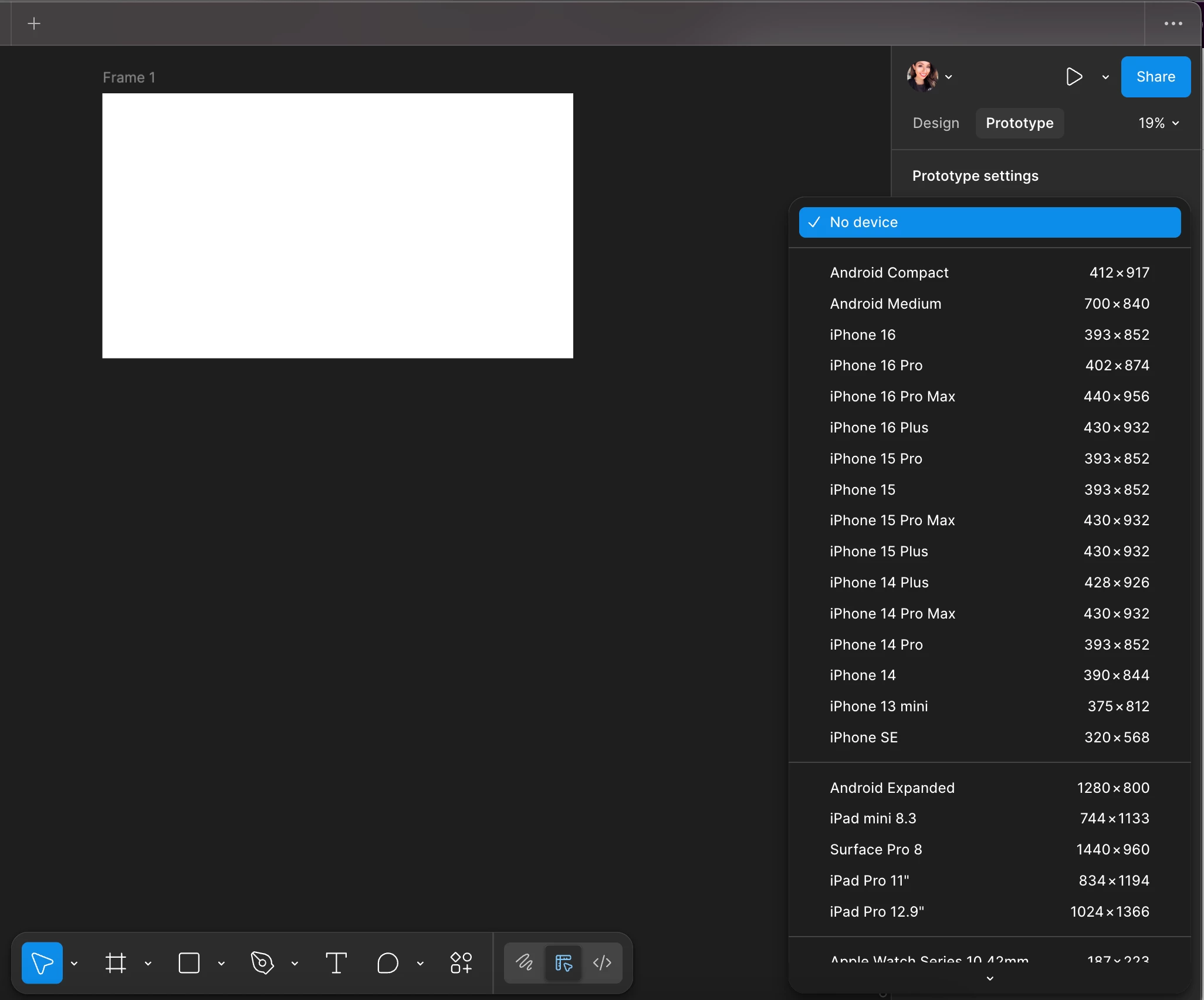The image size is (1204, 1000).
Task: Switch to Draw mode
Action: click(x=524, y=963)
